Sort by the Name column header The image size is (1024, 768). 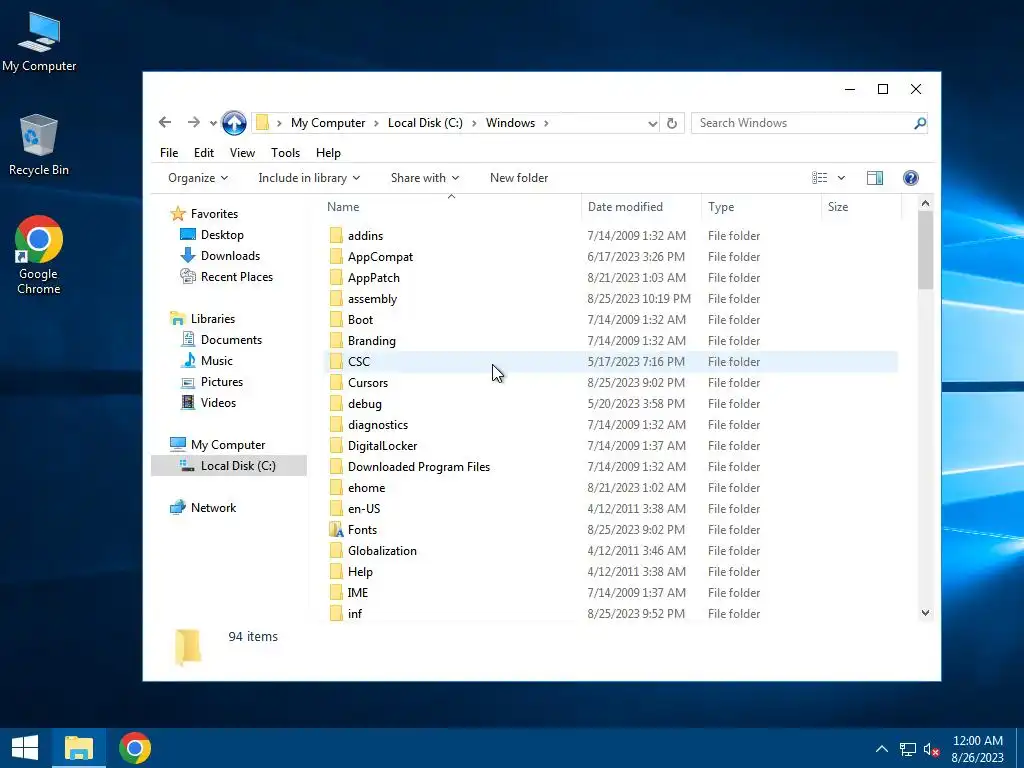[x=451, y=206]
